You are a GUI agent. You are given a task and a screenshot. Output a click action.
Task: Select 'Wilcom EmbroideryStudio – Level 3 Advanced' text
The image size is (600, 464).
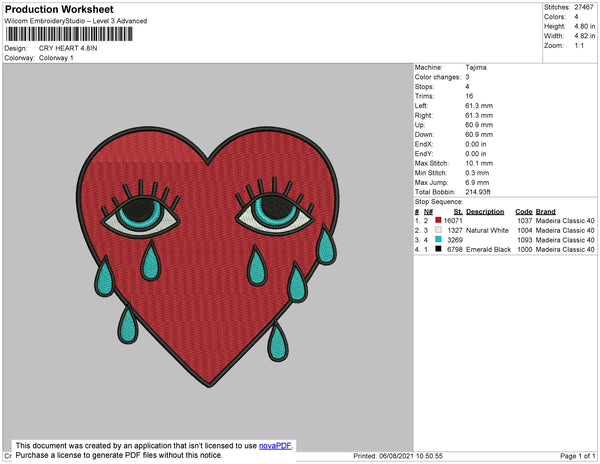[x=76, y=21]
